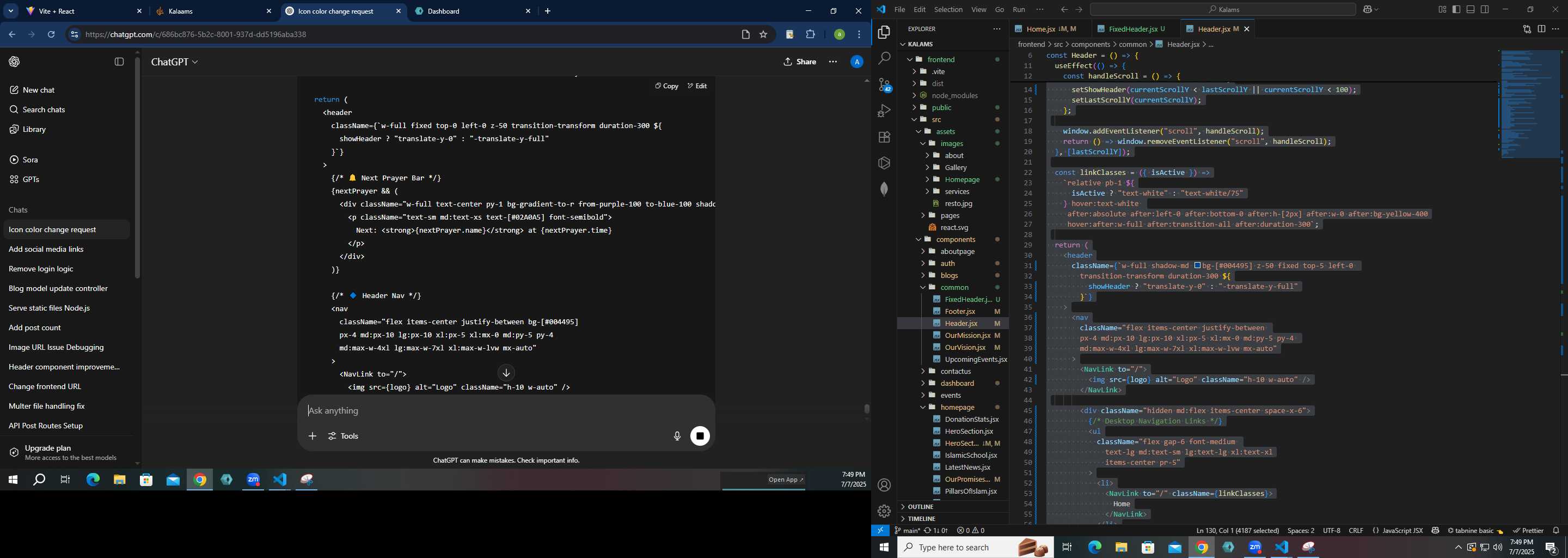Copy the code block in ChatGPT
Image resolution: width=1568 pixels, height=558 pixels.
(666, 86)
